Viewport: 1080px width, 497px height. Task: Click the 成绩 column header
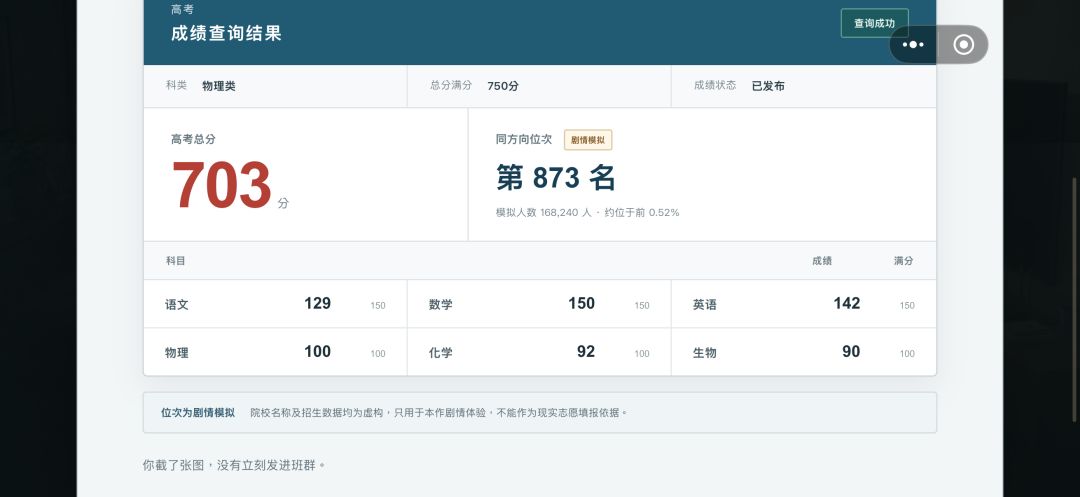tap(822, 261)
